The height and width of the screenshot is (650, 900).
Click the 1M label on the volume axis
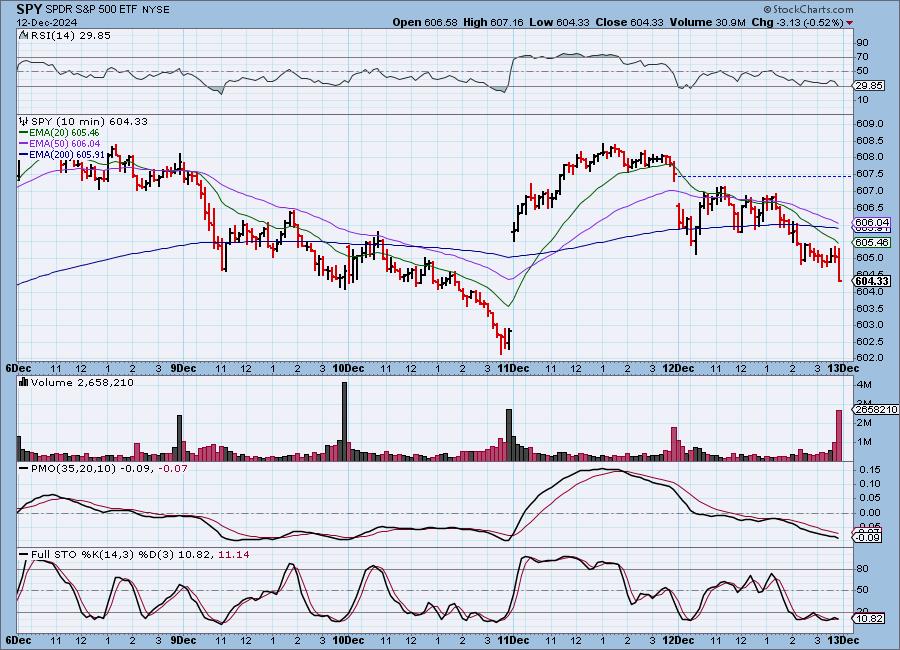864,442
